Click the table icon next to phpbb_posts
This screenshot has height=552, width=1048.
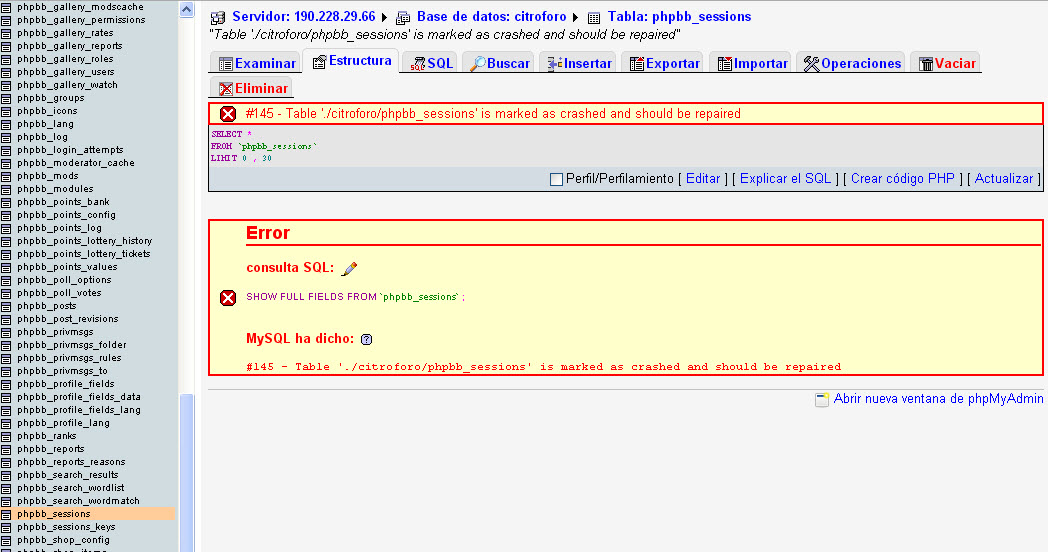click(x=7, y=306)
